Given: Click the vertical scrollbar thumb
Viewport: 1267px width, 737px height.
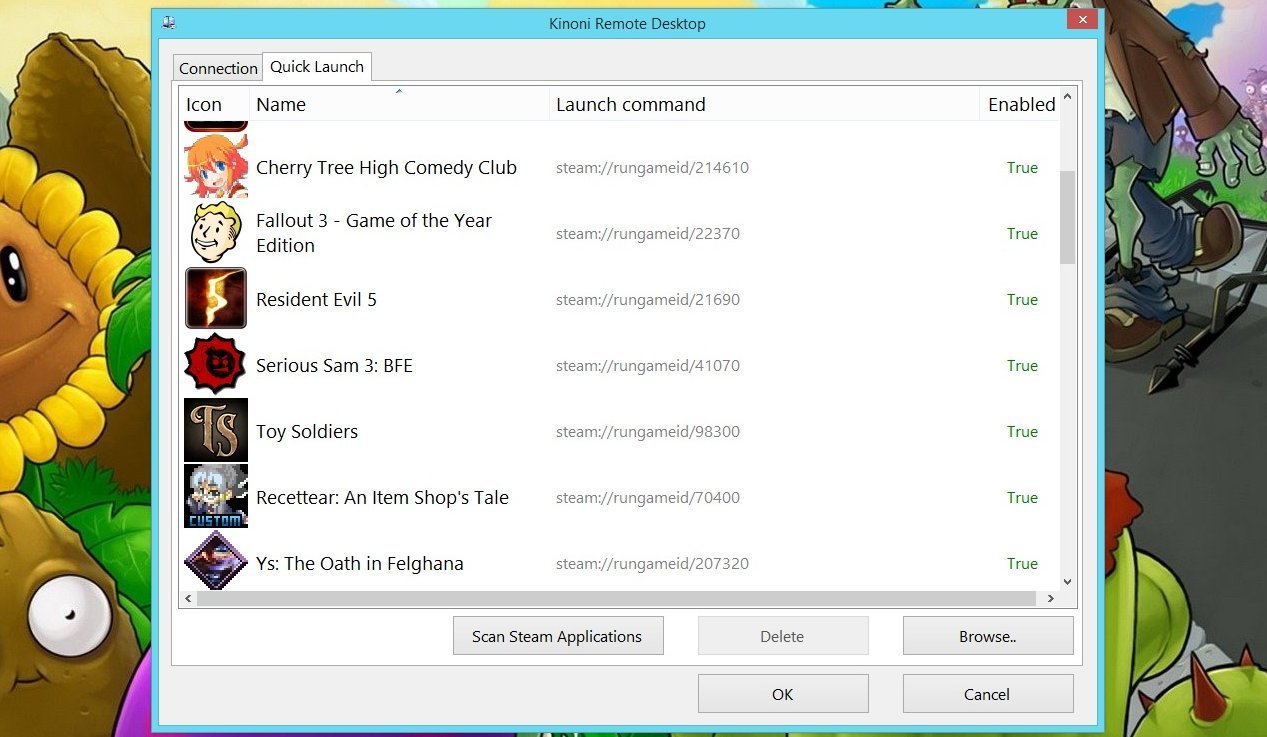Looking at the screenshot, I should pyautogui.click(x=1067, y=217).
